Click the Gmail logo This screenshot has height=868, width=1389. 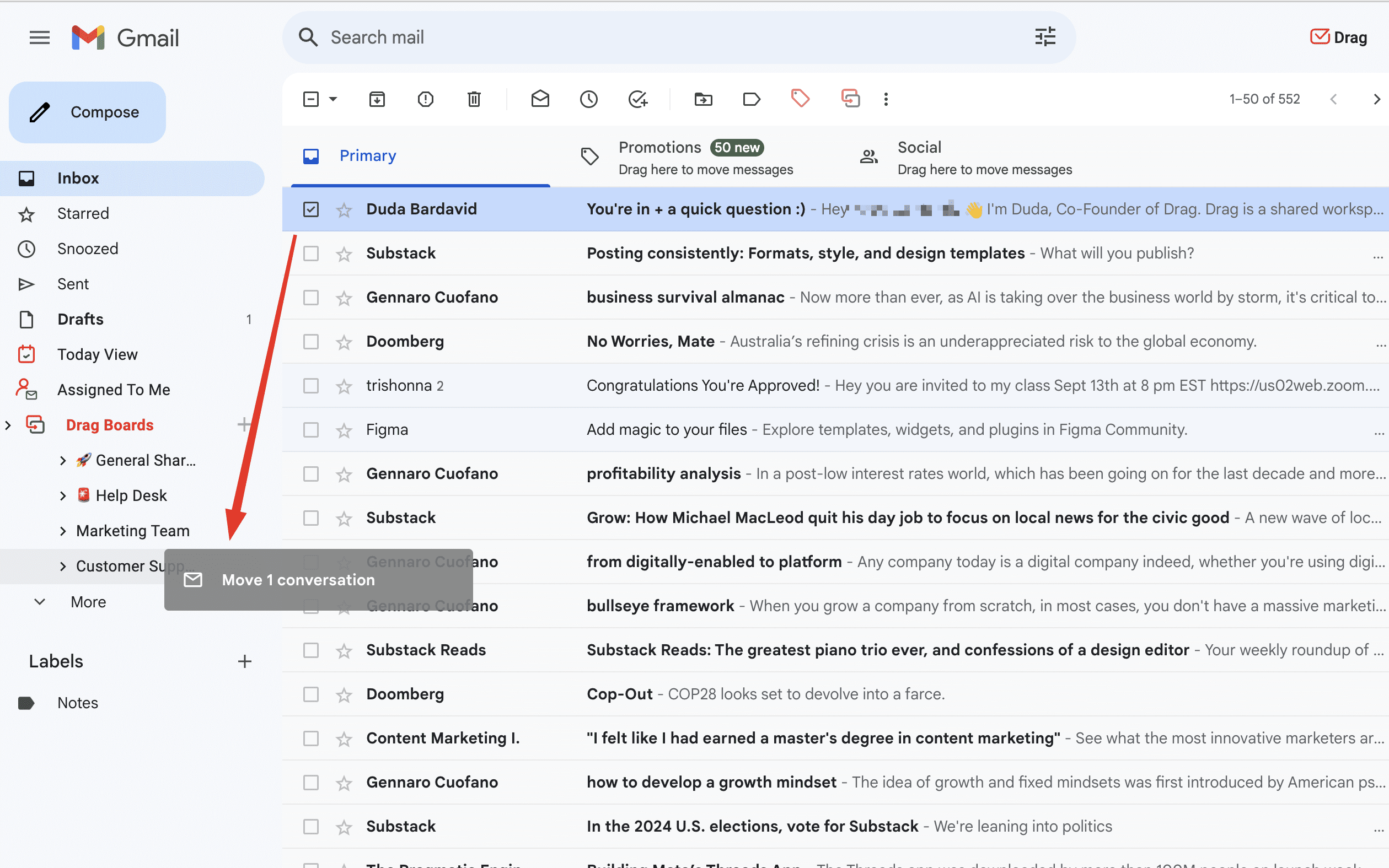click(x=125, y=38)
